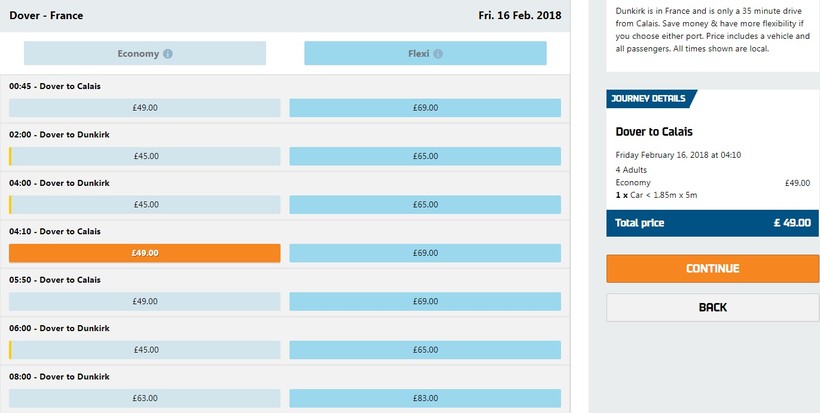Select 05:50 Dover to Calais Economy £49.00
The image size is (820, 413).
coord(145,301)
